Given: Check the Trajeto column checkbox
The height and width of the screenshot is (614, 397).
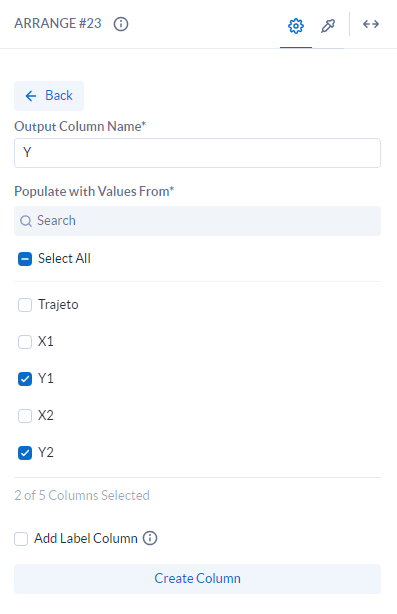Looking at the screenshot, I should 25,305.
